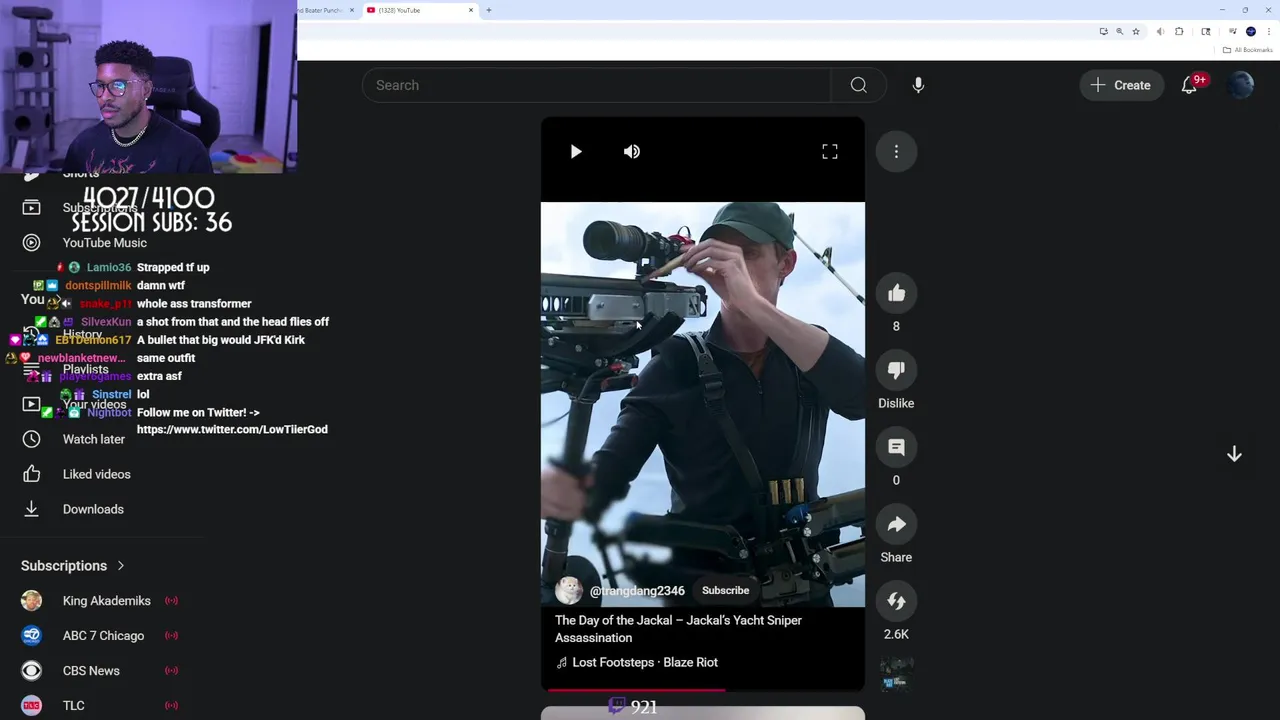Open the Twitter LowTierGod link in chat
The height and width of the screenshot is (720, 1280).
coord(232,429)
